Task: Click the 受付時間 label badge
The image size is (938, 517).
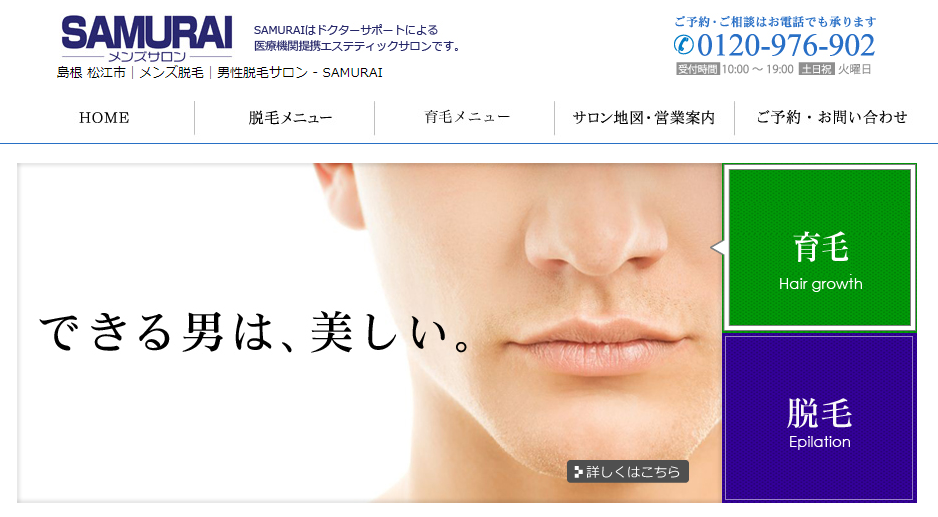Action: click(x=698, y=69)
